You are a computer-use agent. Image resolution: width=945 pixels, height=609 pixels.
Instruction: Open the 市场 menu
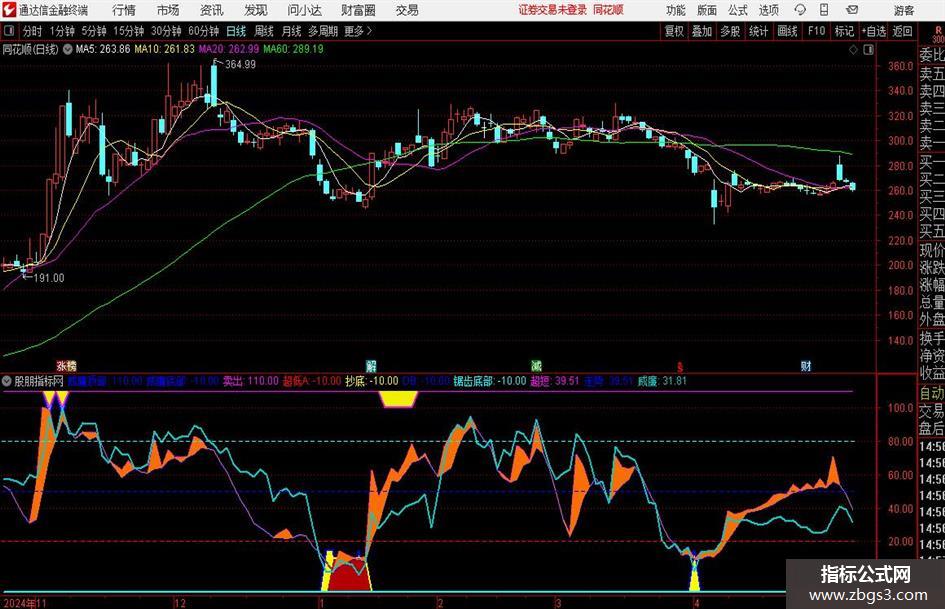click(168, 10)
